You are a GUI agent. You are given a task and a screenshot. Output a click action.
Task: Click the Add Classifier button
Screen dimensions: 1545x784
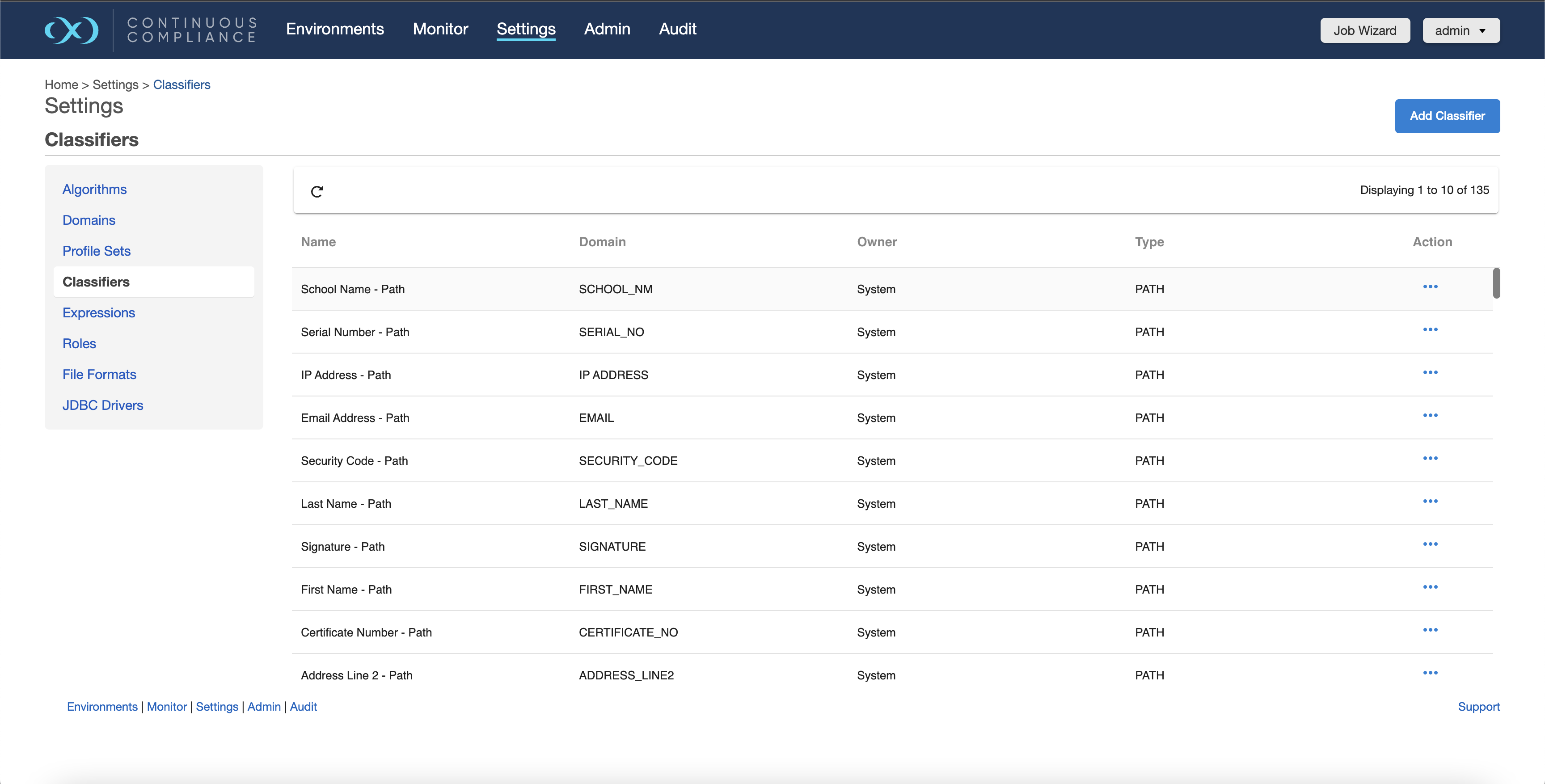pyautogui.click(x=1447, y=116)
